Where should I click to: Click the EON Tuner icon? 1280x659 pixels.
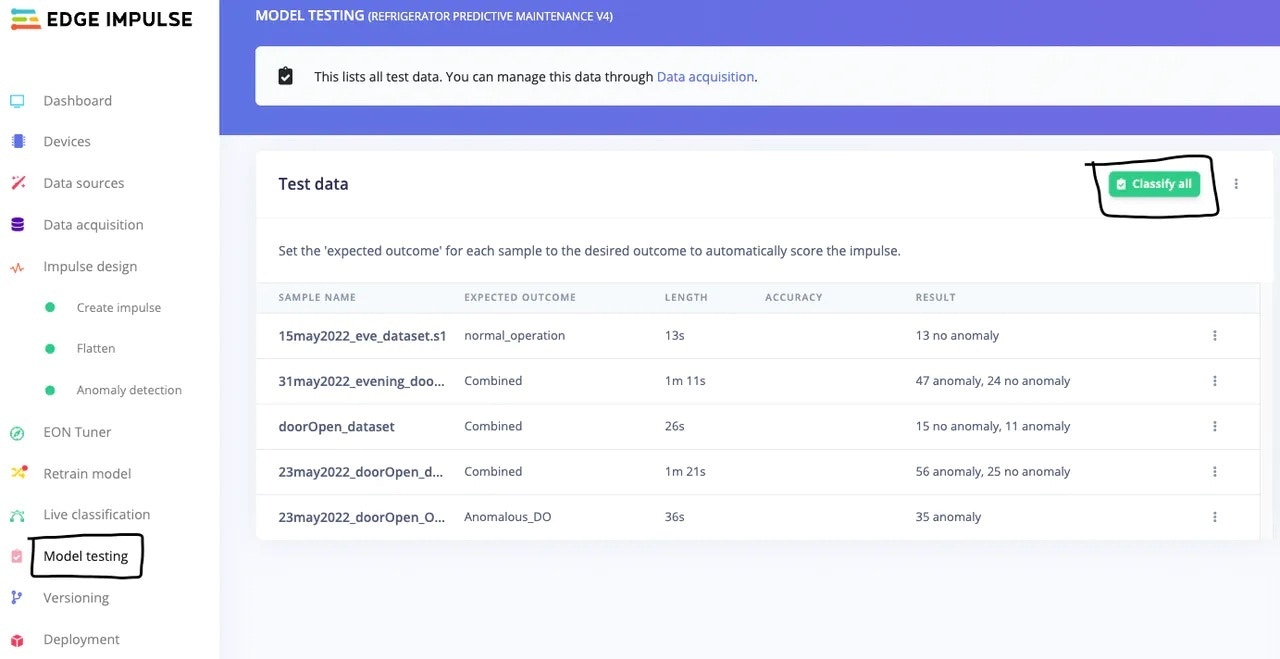[x=17, y=433]
